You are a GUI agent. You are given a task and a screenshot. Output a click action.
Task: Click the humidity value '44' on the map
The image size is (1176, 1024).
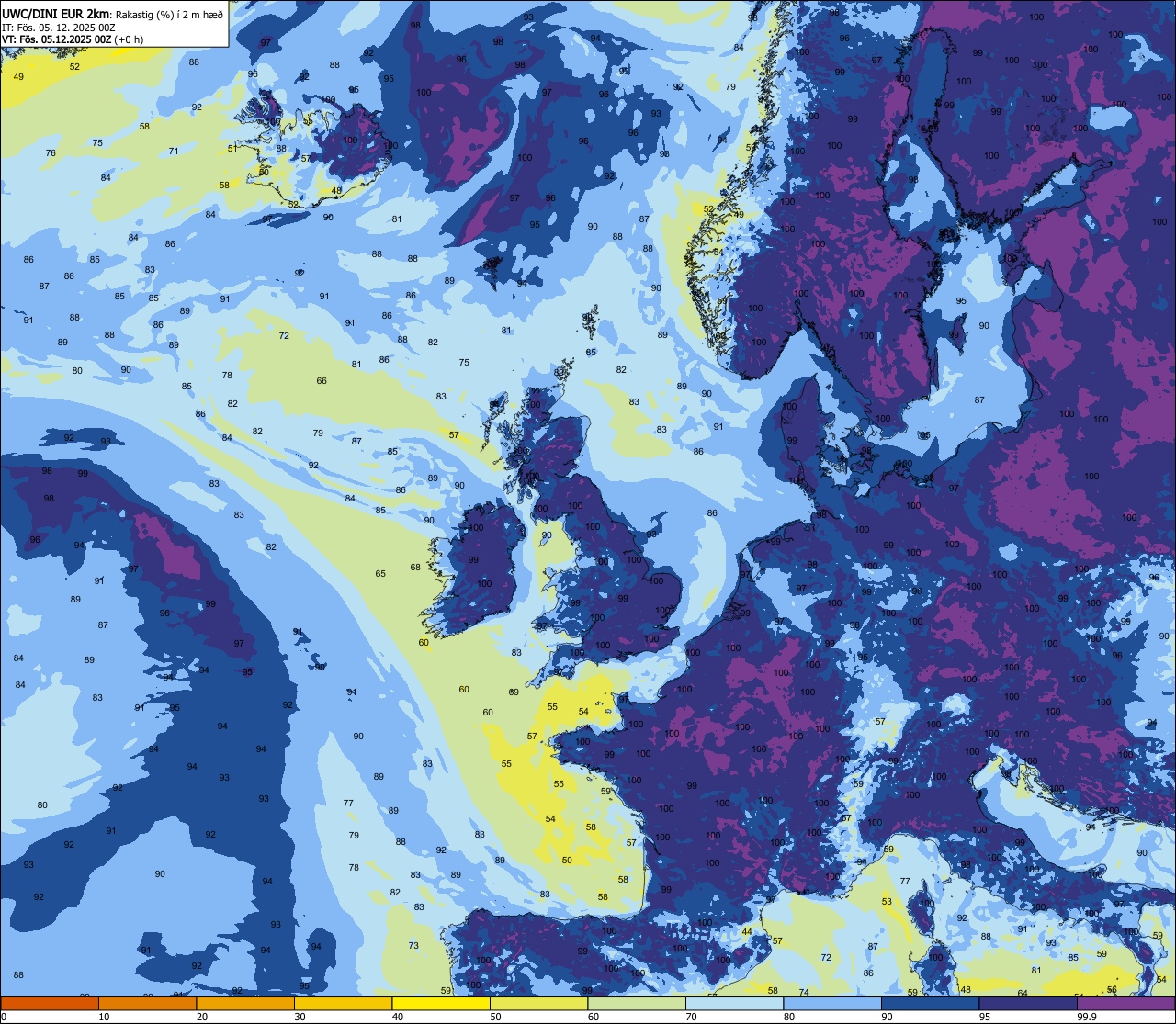click(x=747, y=932)
